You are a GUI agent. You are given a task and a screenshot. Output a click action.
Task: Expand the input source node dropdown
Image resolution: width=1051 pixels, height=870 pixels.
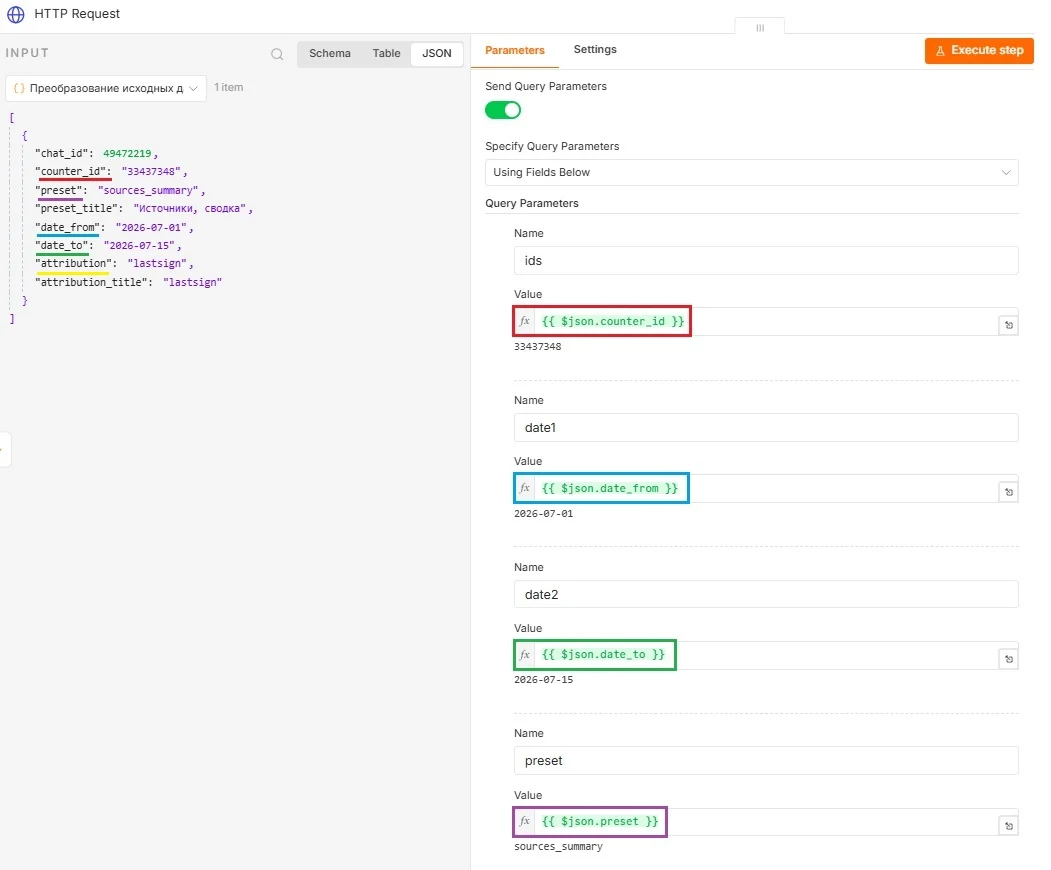(x=106, y=88)
